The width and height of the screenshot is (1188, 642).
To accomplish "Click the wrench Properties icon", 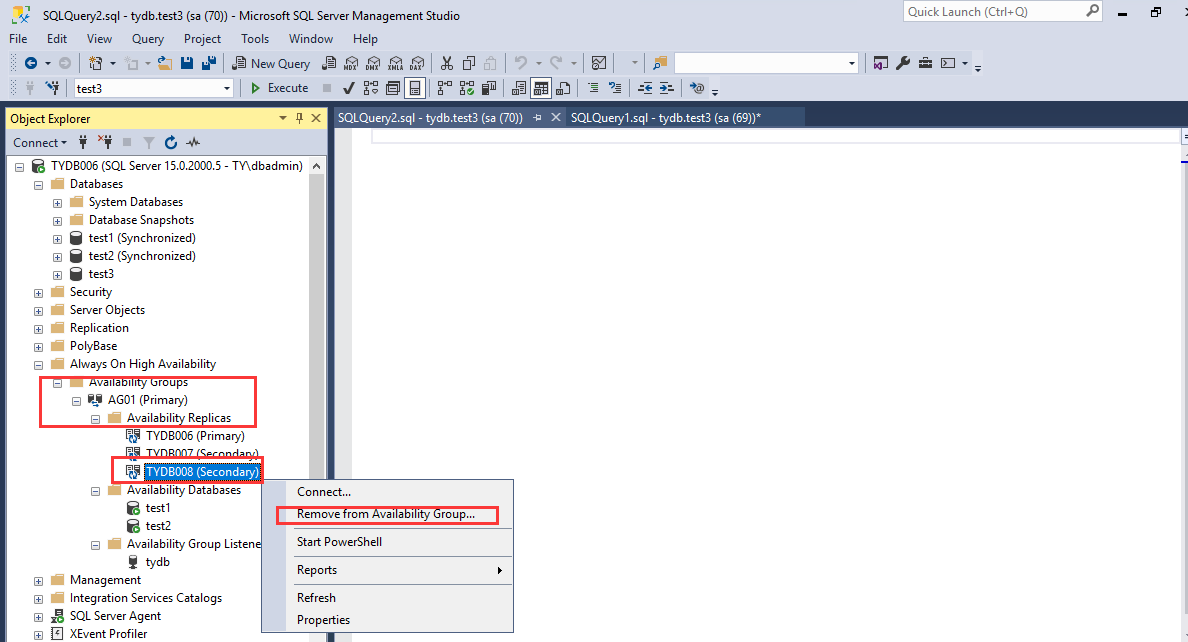I will (902, 64).
